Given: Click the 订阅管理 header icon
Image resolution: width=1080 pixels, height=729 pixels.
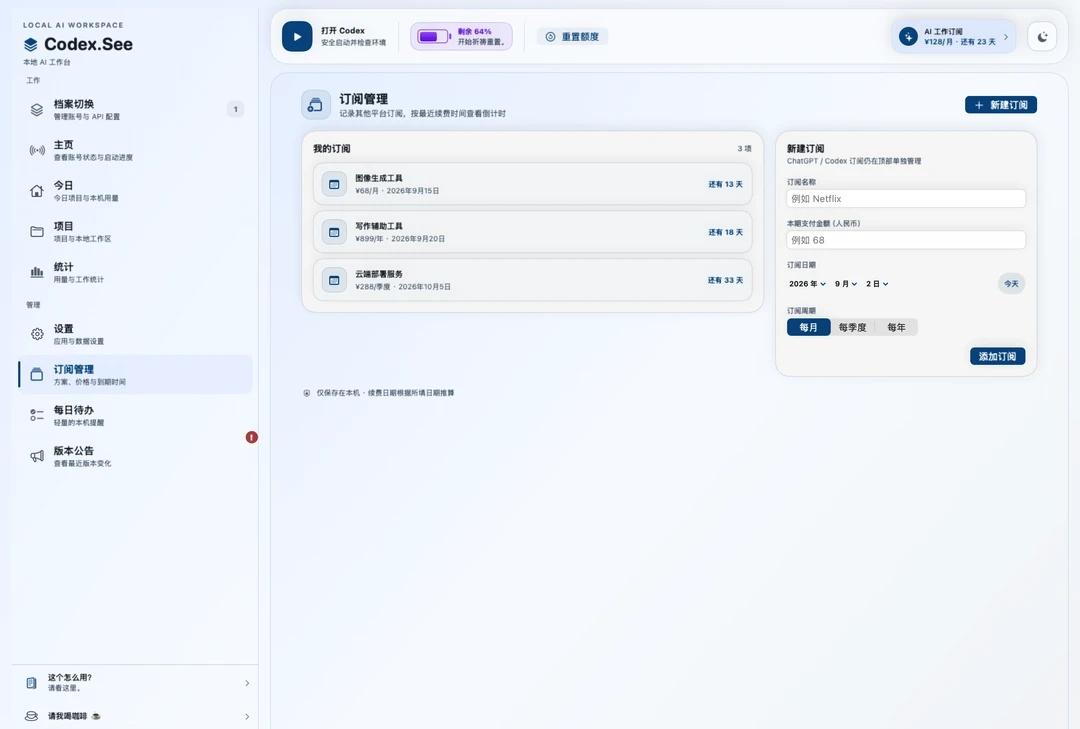Looking at the screenshot, I should [x=315, y=105].
